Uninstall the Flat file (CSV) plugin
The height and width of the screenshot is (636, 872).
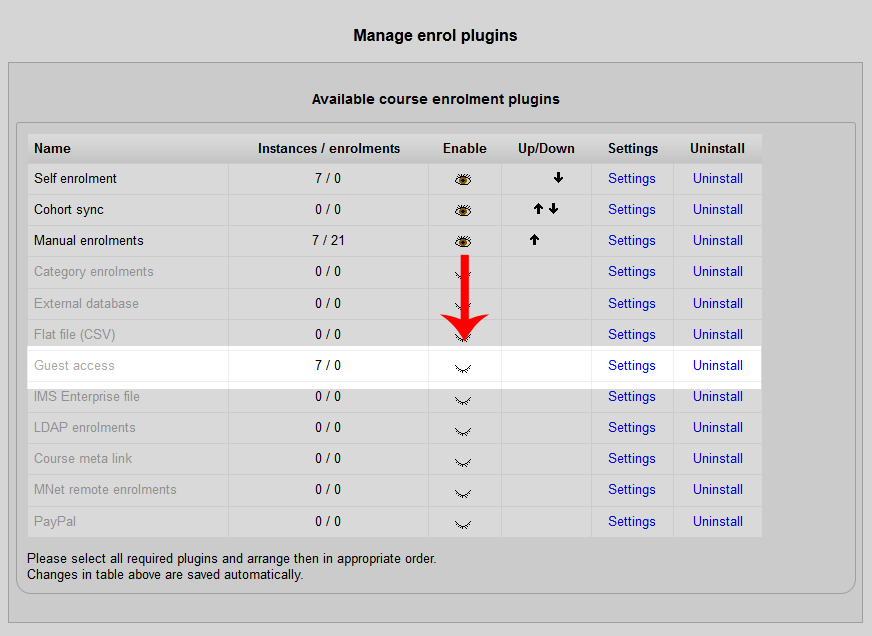click(718, 335)
